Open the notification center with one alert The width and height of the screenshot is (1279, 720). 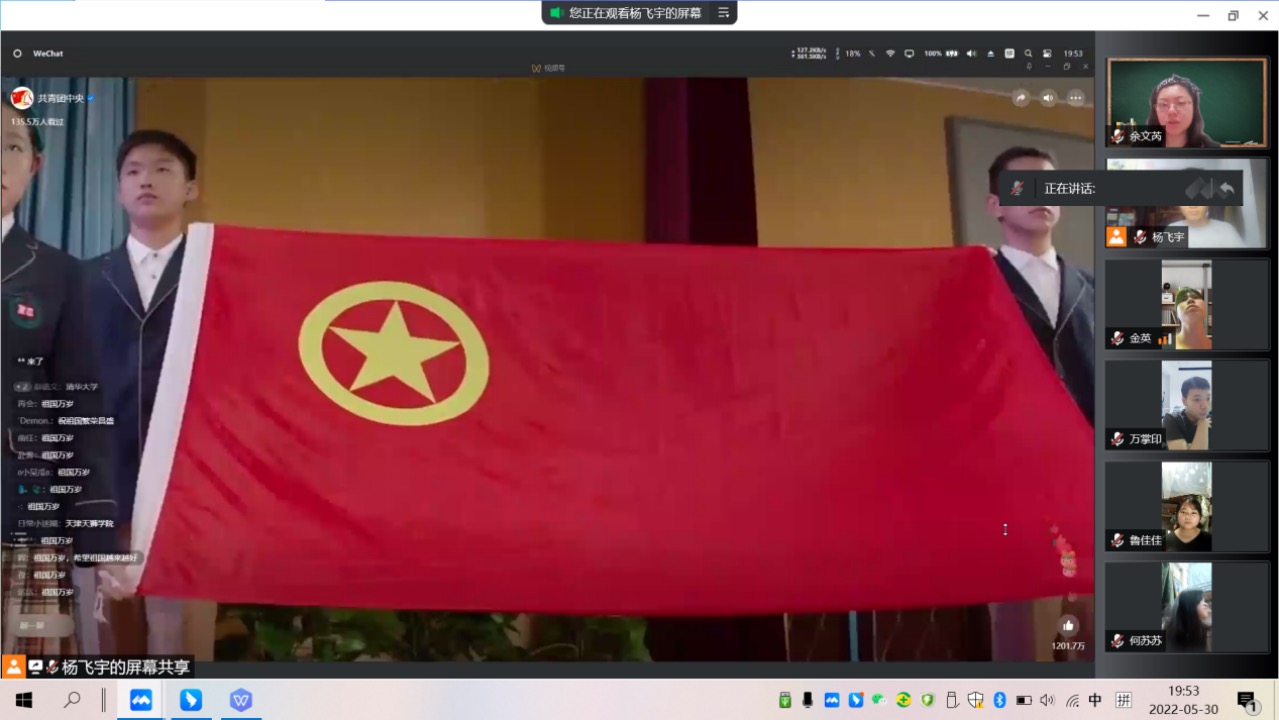pos(1247,701)
